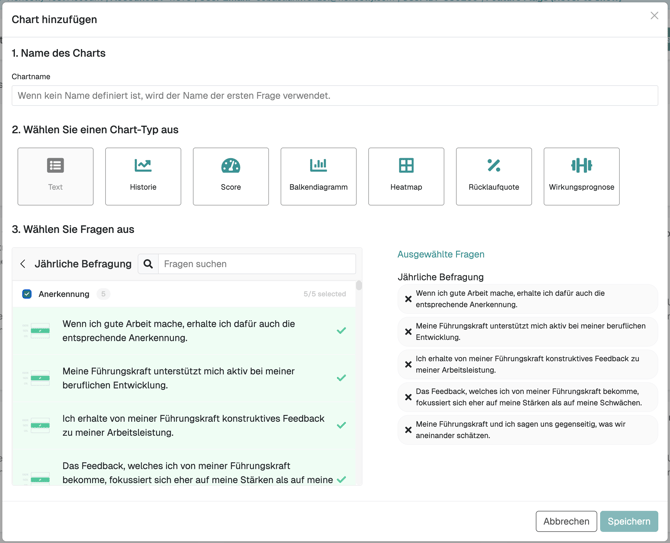Click the Abbrechen button

(x=566, y=521)
